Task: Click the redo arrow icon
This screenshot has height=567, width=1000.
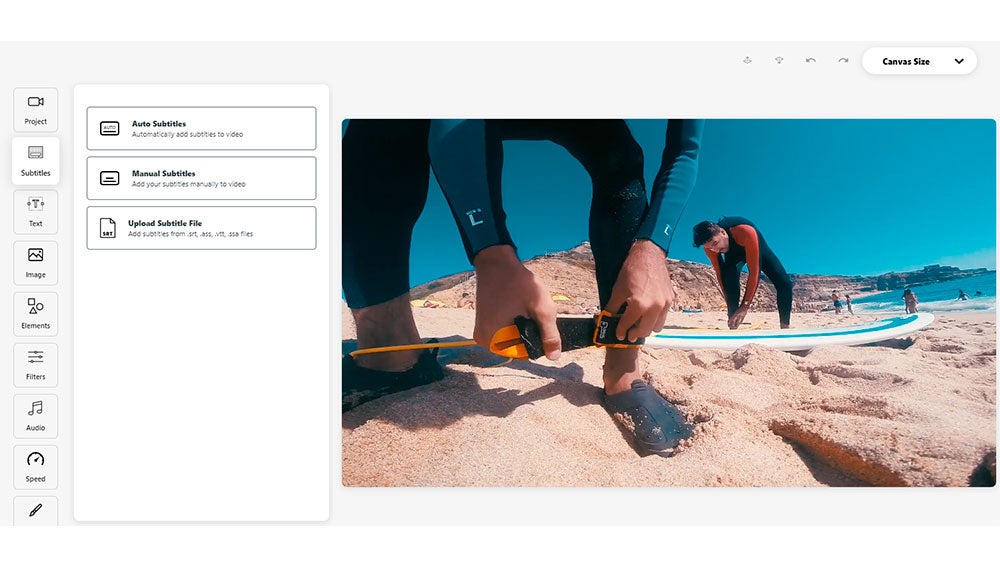Action: tap(843, 61)
